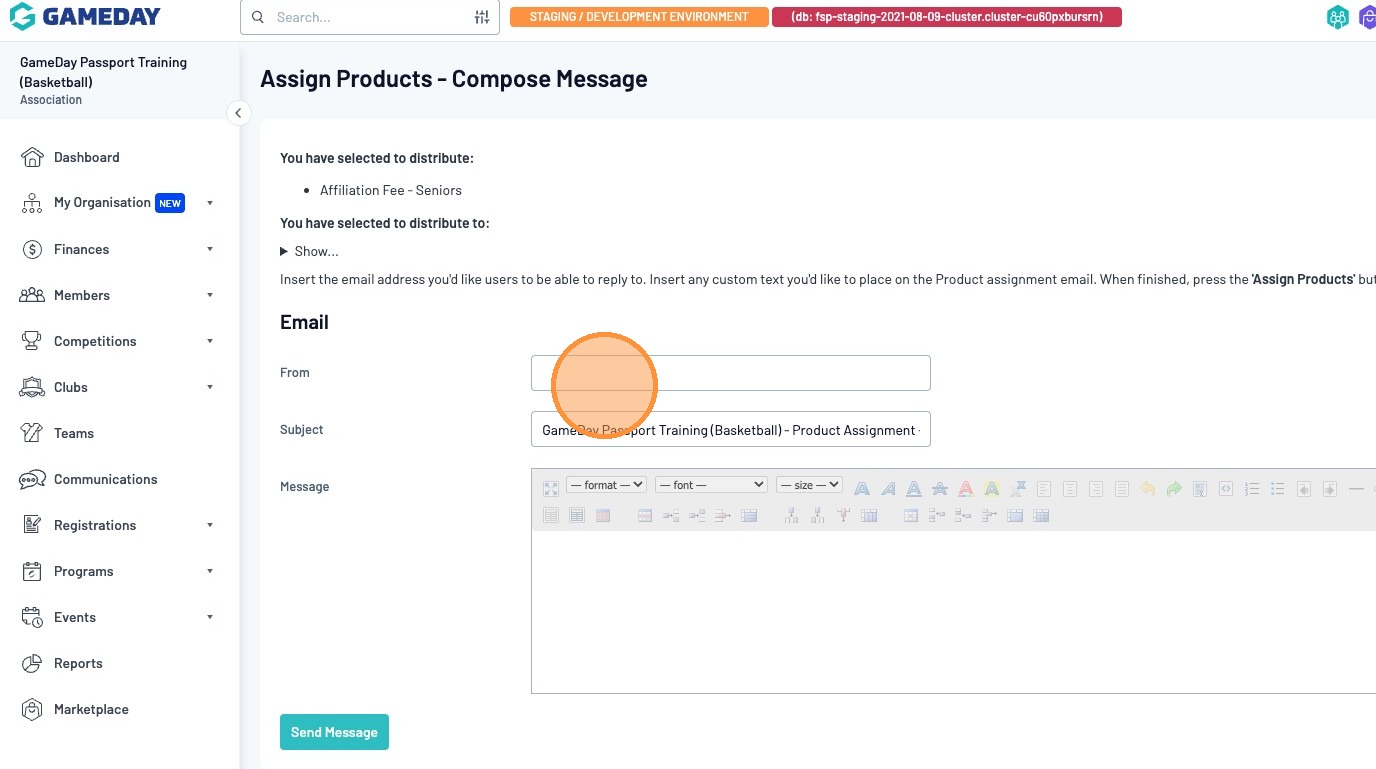Click the teal people icon in header

coord(1338,17)
